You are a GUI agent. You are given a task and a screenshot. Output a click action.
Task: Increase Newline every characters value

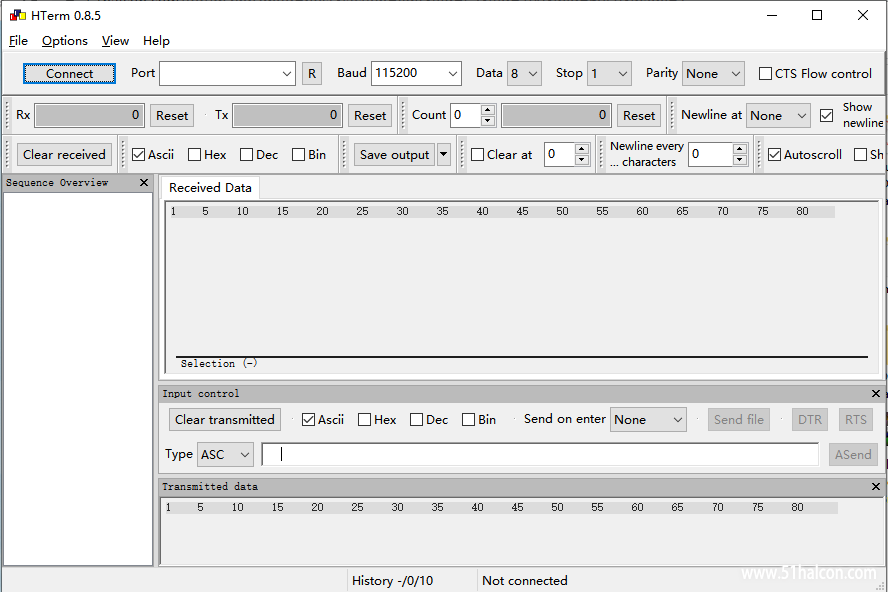point(739,149)
